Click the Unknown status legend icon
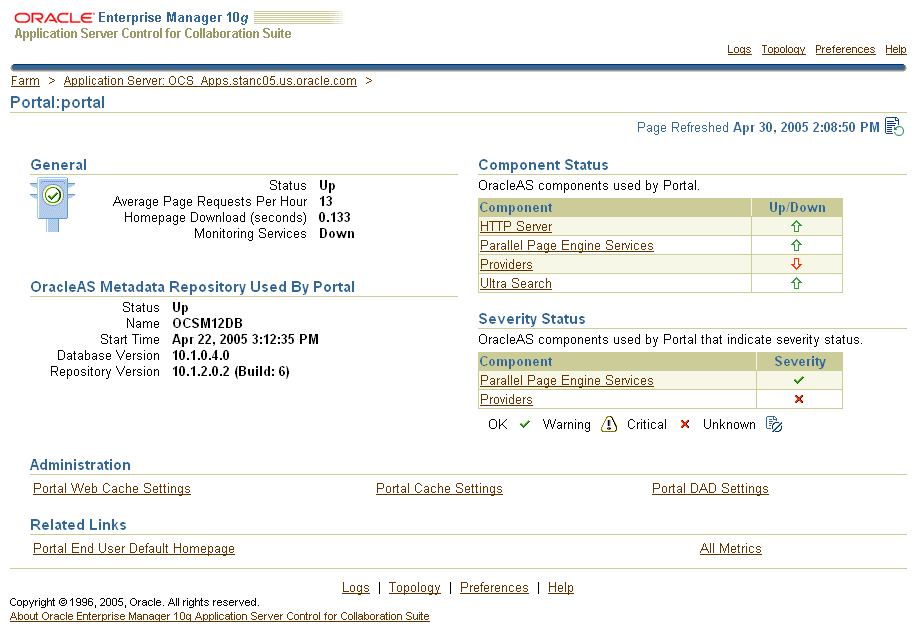This screenshot has height=641, width=917. pyautogui.click(x=773, y=424)
